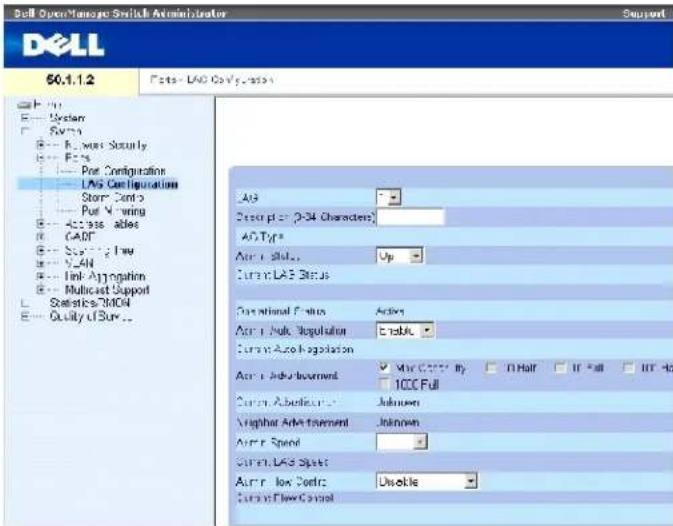The width and height of the screenshot is (673, 526).
Task: Expand the GARP node
Action: pos(40,237)
